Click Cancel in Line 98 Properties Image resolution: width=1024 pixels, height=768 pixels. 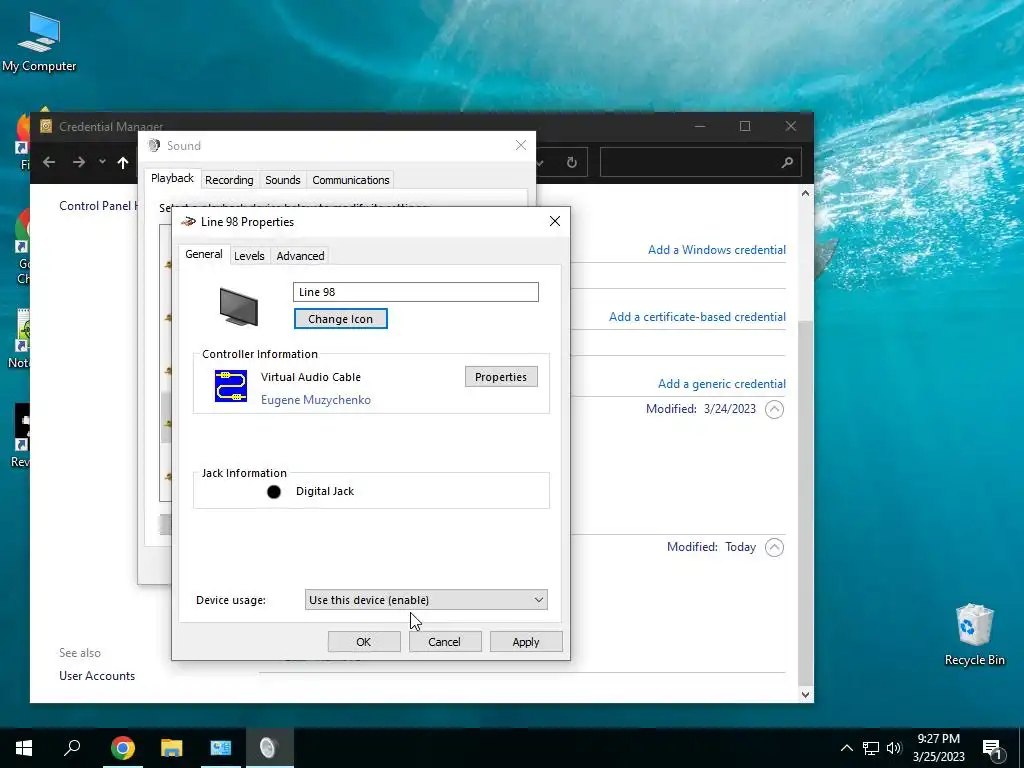tap(444, 642)
